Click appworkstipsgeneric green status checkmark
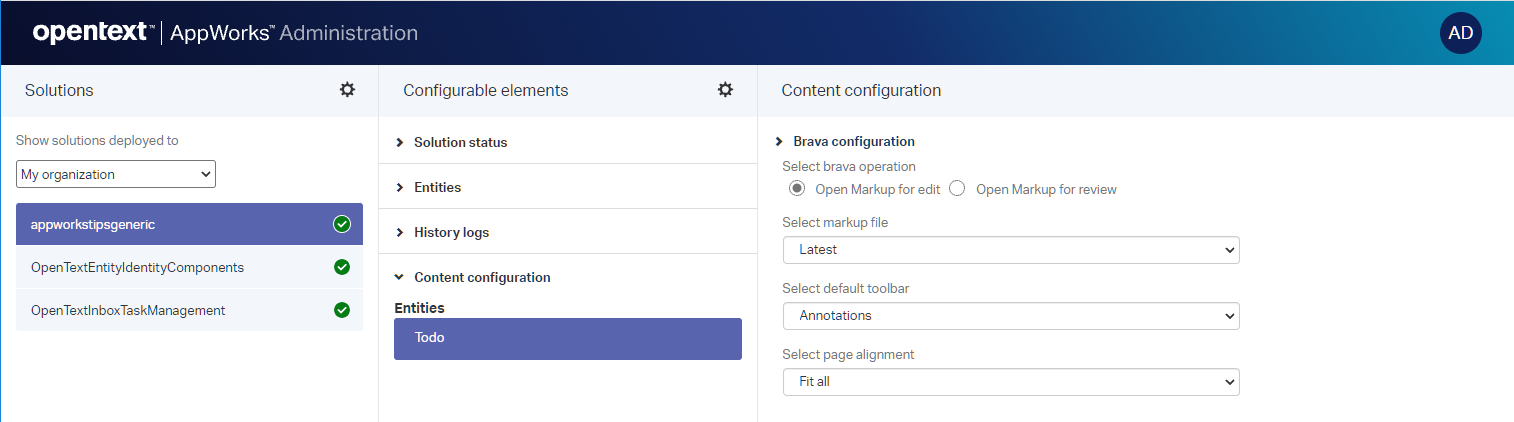 click(x=342, y=225)
